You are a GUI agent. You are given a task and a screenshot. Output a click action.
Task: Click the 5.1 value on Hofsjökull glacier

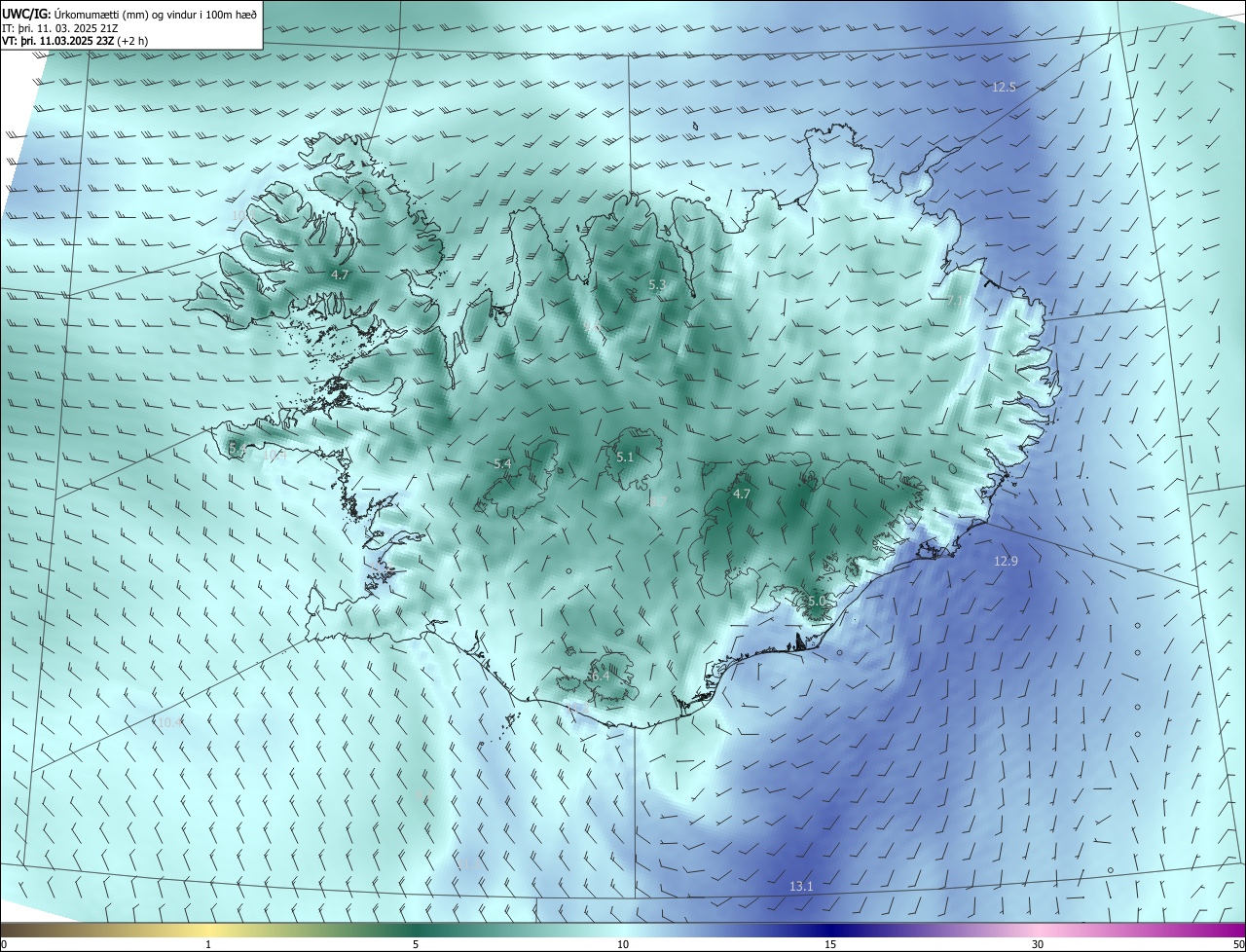click(x=625, y=457)
